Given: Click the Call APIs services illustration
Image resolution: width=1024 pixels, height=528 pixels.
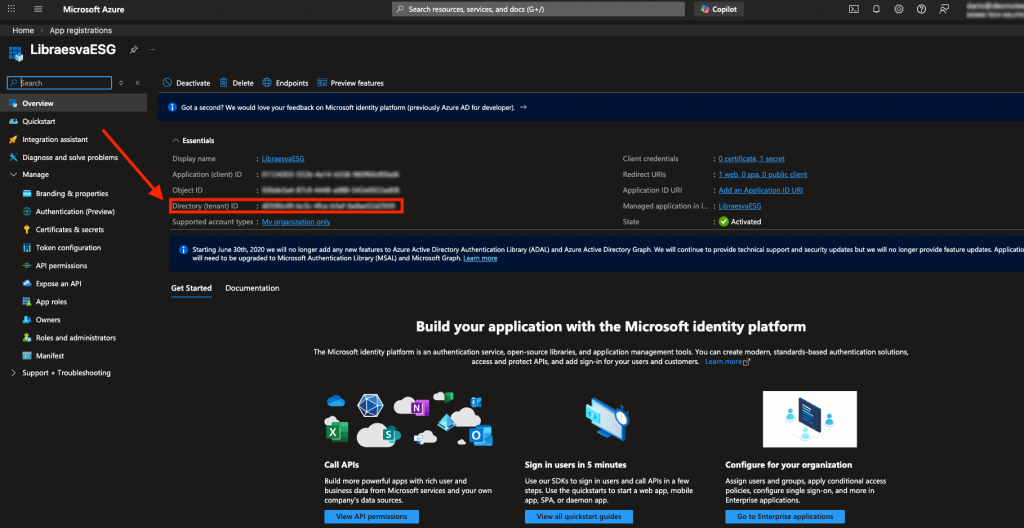Looking at the screenshot, I should point(409,419).
